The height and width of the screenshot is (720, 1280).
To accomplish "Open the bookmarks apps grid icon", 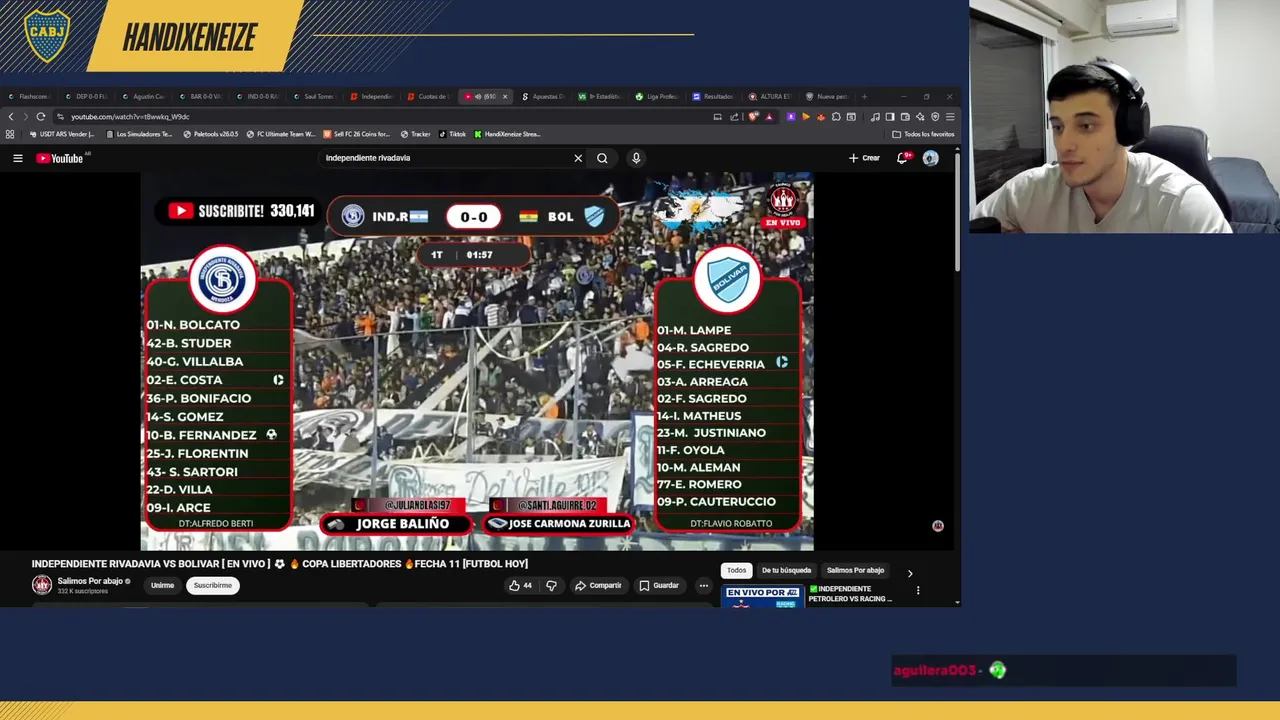I will coord(10,134).
